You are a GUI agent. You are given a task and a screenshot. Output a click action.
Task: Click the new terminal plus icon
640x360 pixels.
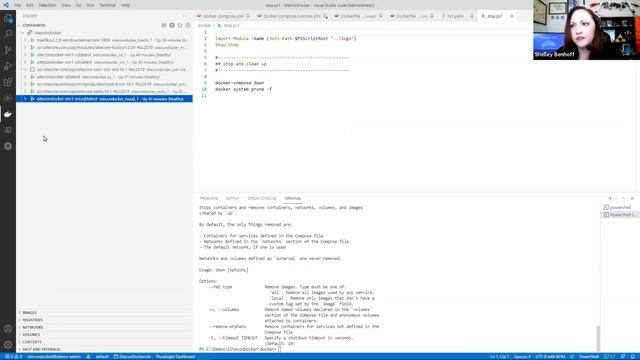click(x=610, y=198)
